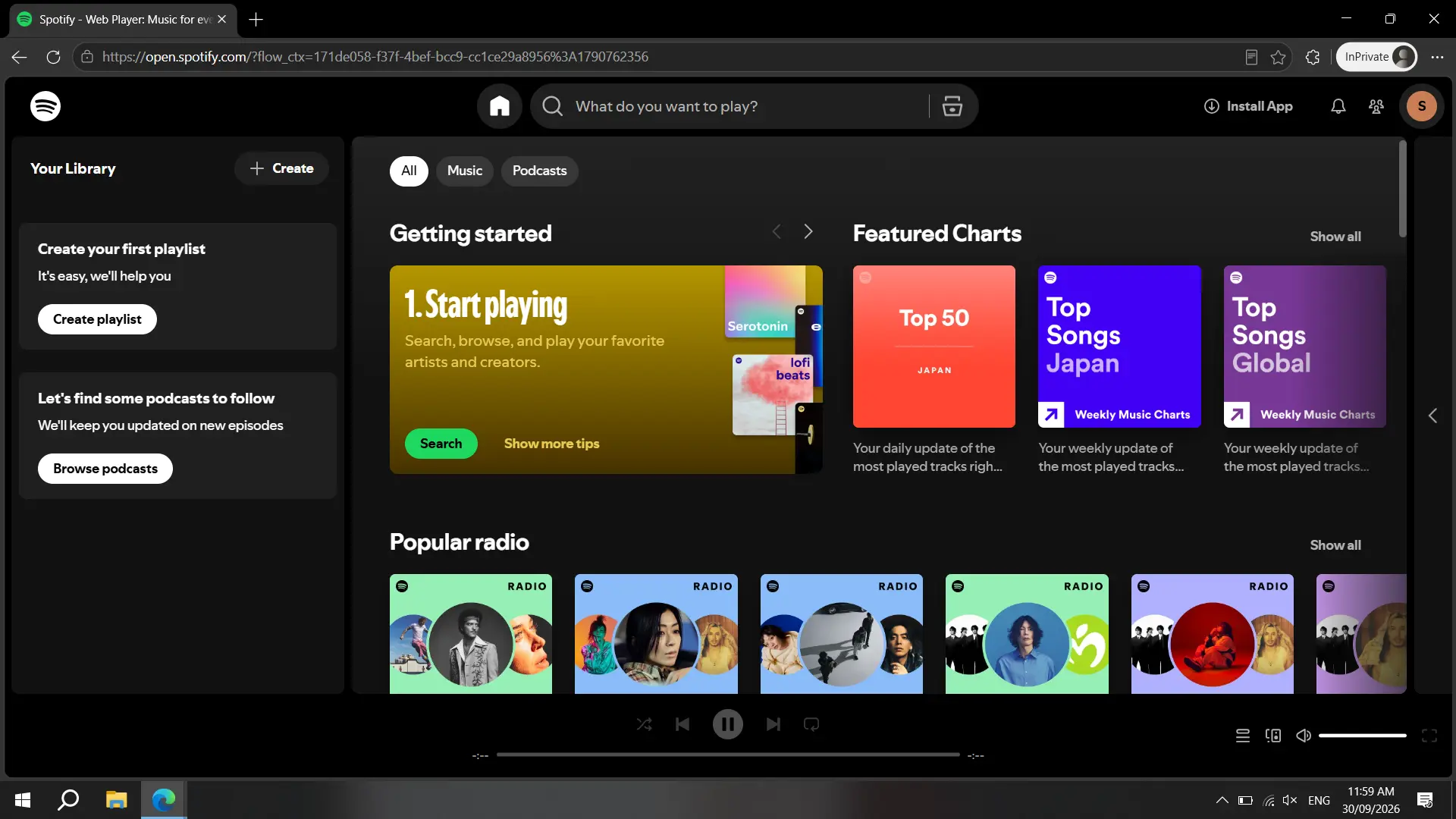Screen dimensions: 1456x819
Task: Expand the right sidebar panel arrow
Action: pyautogui.click(x=1432, y=416)
